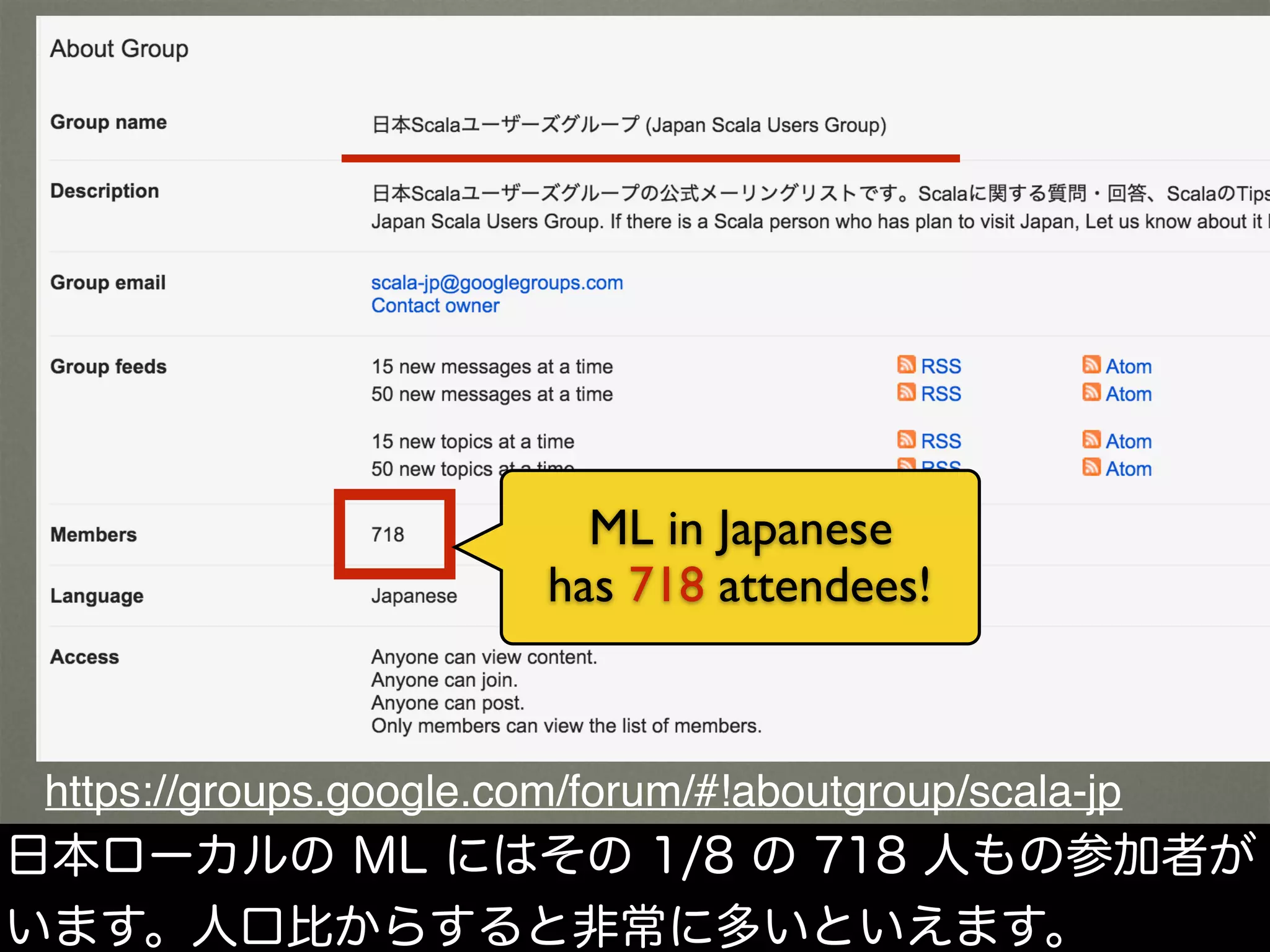Open Atom feed for 50 new messages
Image resolution: width=1270 pixels, height=952 pixels.
coord(1129,394)
